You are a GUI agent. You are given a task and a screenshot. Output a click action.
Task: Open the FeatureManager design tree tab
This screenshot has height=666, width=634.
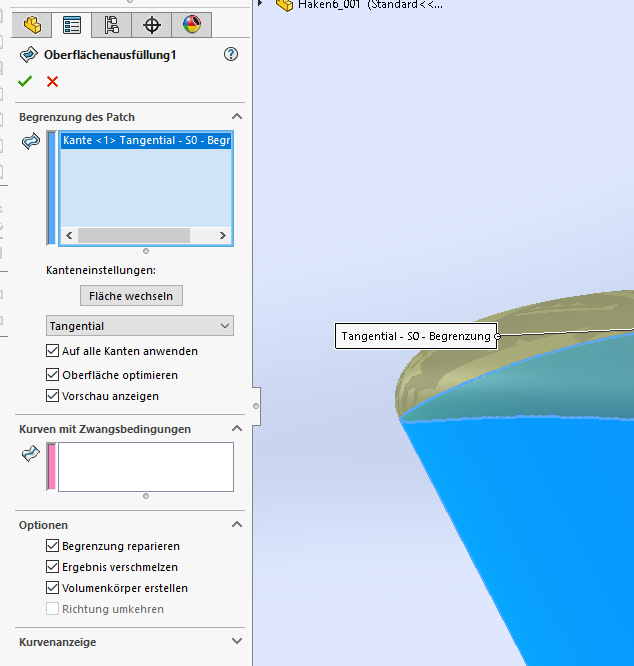point(32,25)
